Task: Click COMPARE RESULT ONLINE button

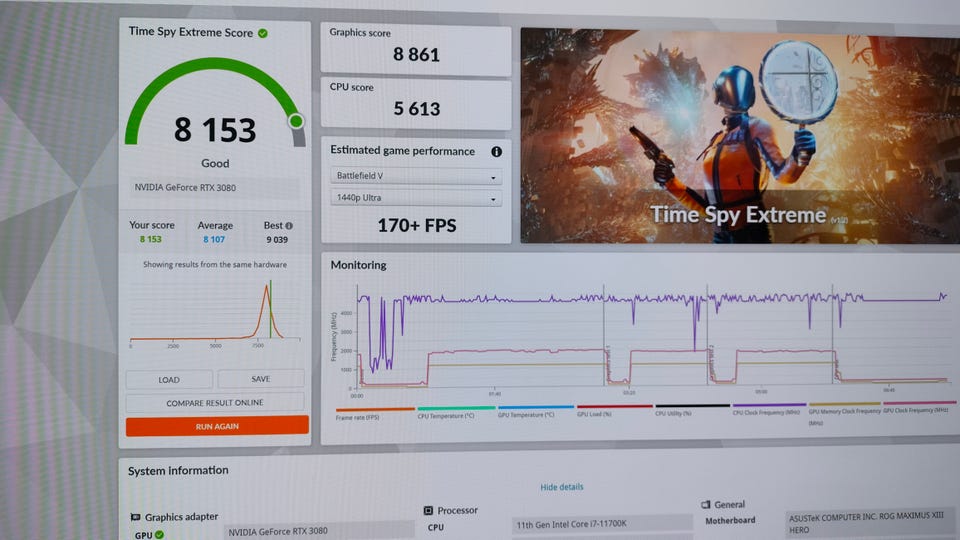Action: 215,403
